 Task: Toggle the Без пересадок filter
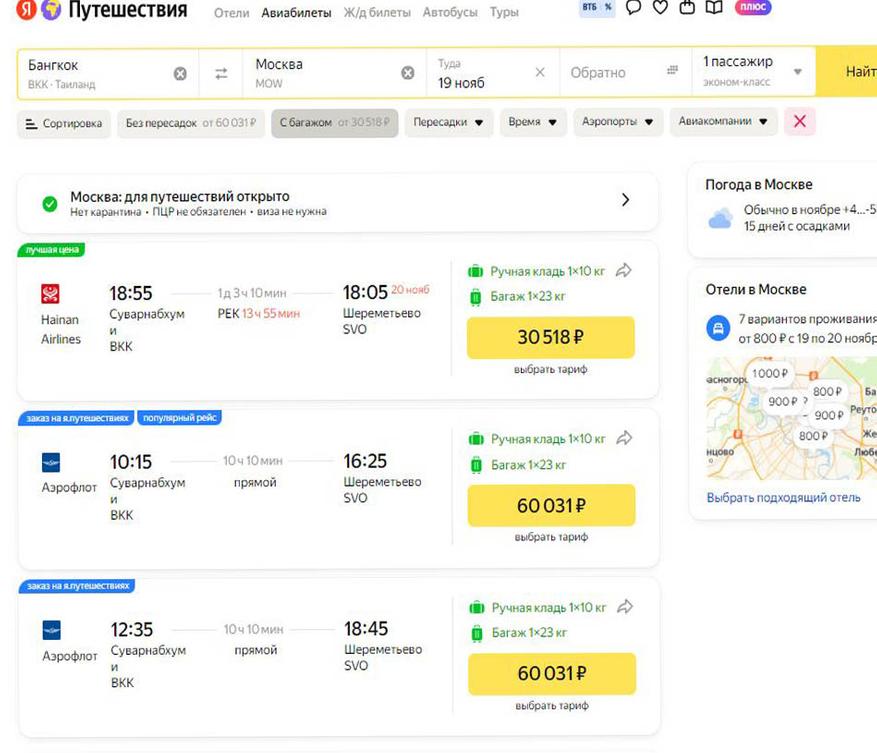coord(191,123)
